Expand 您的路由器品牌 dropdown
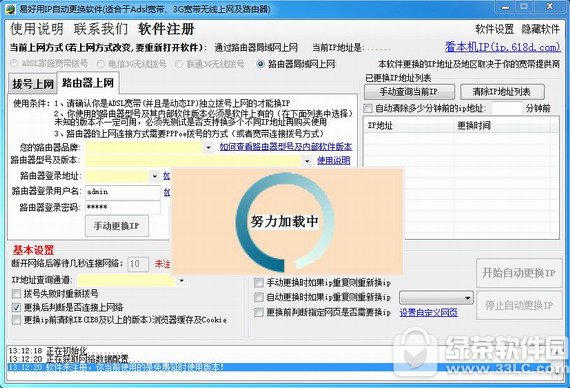570x388 pixels. pos(208,147)
